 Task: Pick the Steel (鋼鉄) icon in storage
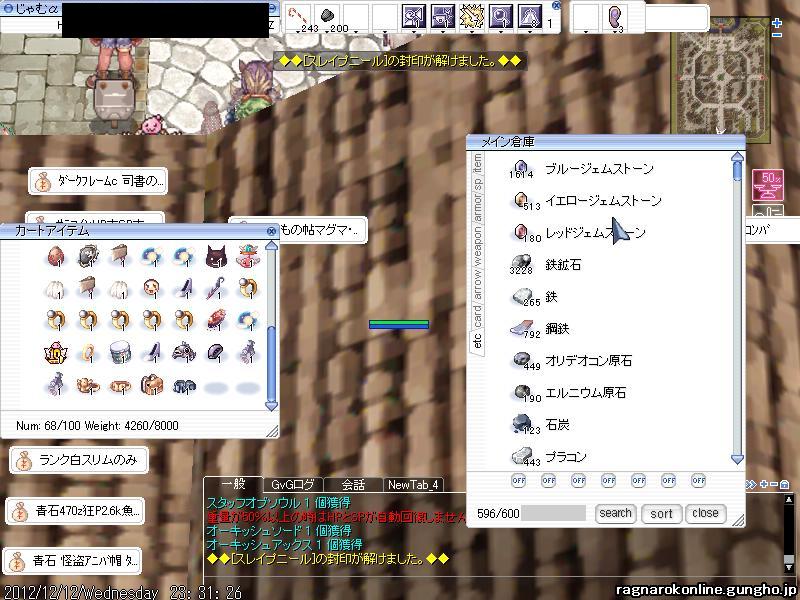[522, 328]
